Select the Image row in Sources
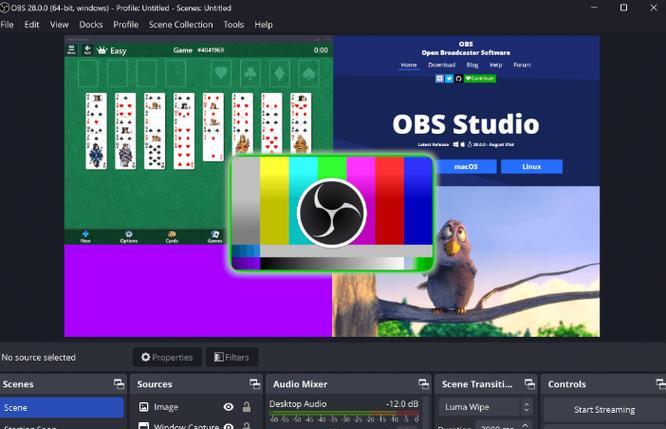 (x=195, y=407)
